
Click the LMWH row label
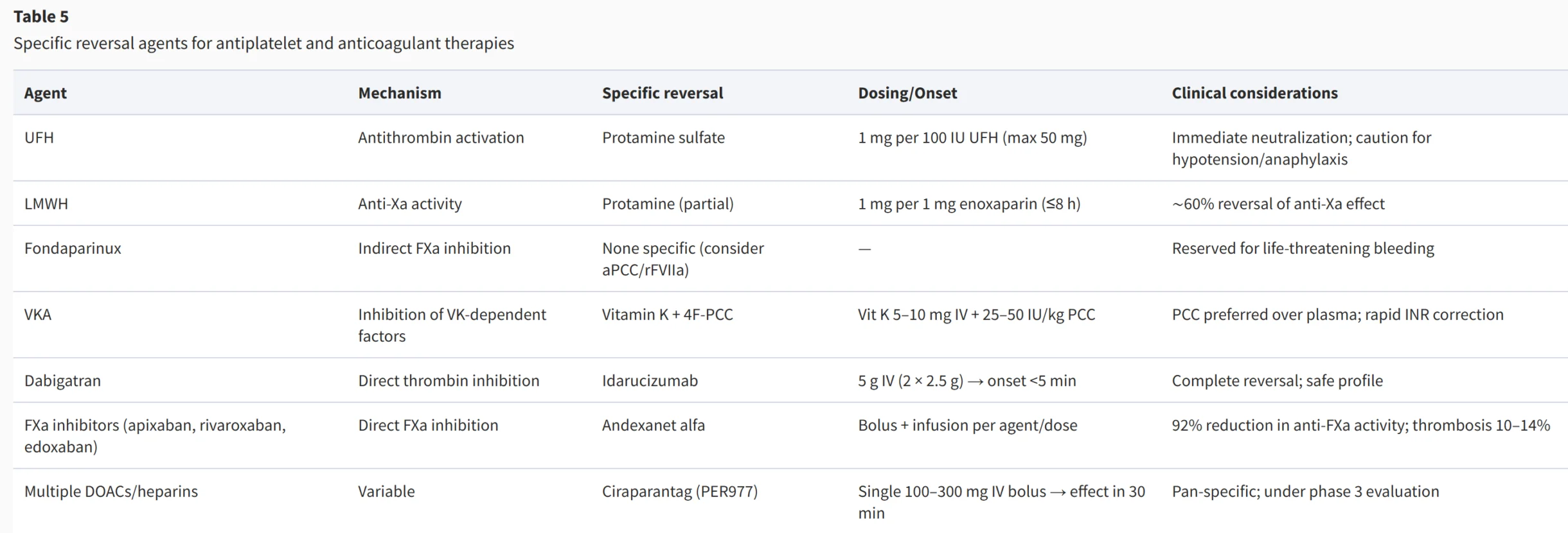46,204
